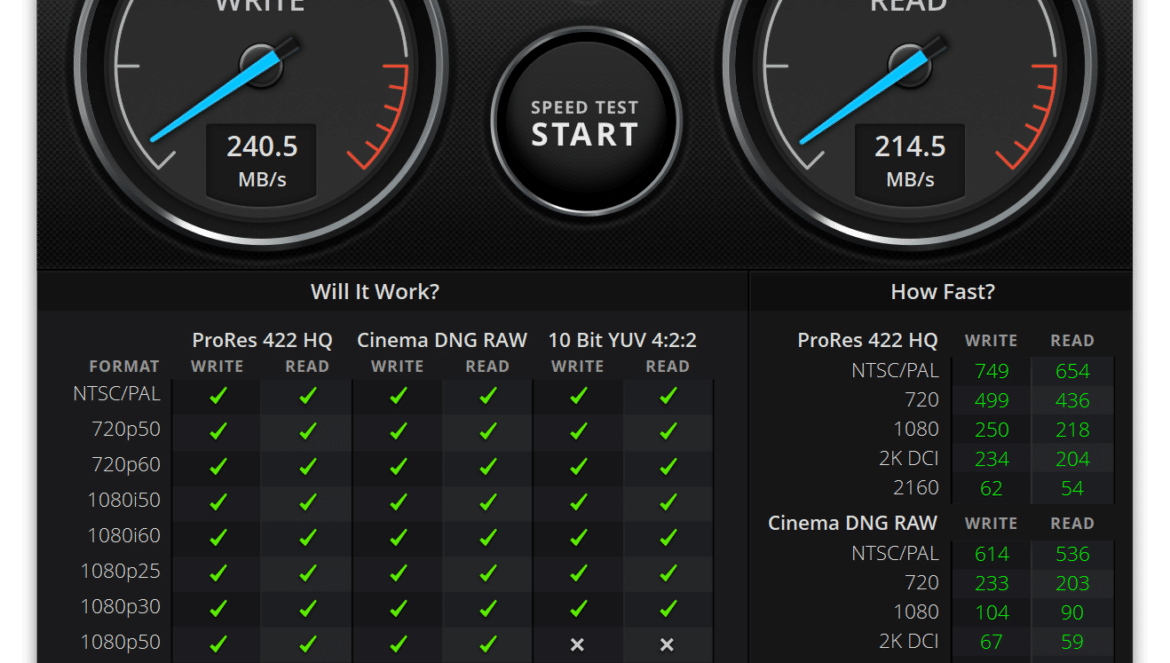The width and height of the screenshot is (1170, 663).
Task: Click ProRes 1080 write value 250
Action: tap(992, 430)
